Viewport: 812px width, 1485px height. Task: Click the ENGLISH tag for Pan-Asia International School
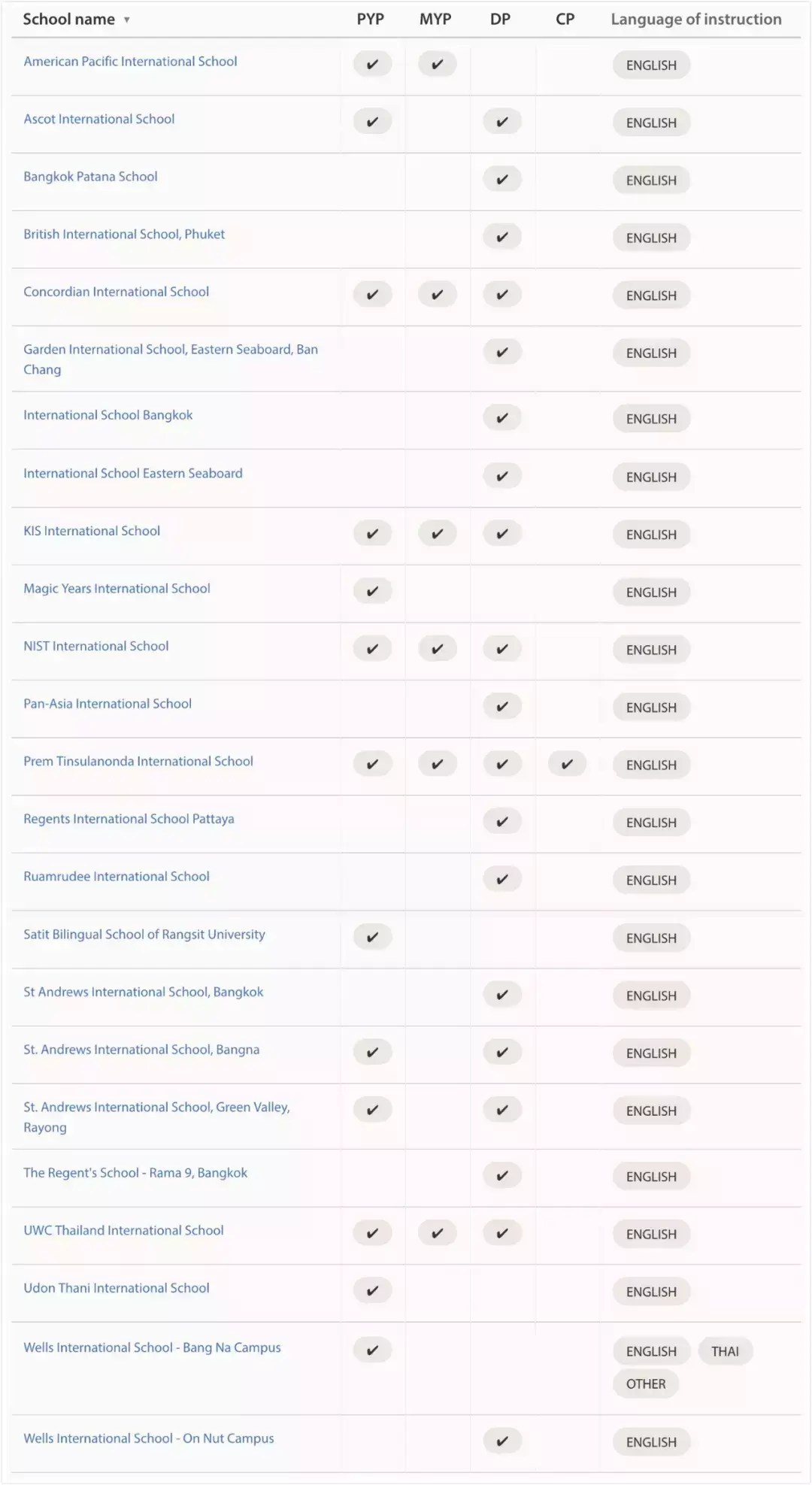point(651,708)
